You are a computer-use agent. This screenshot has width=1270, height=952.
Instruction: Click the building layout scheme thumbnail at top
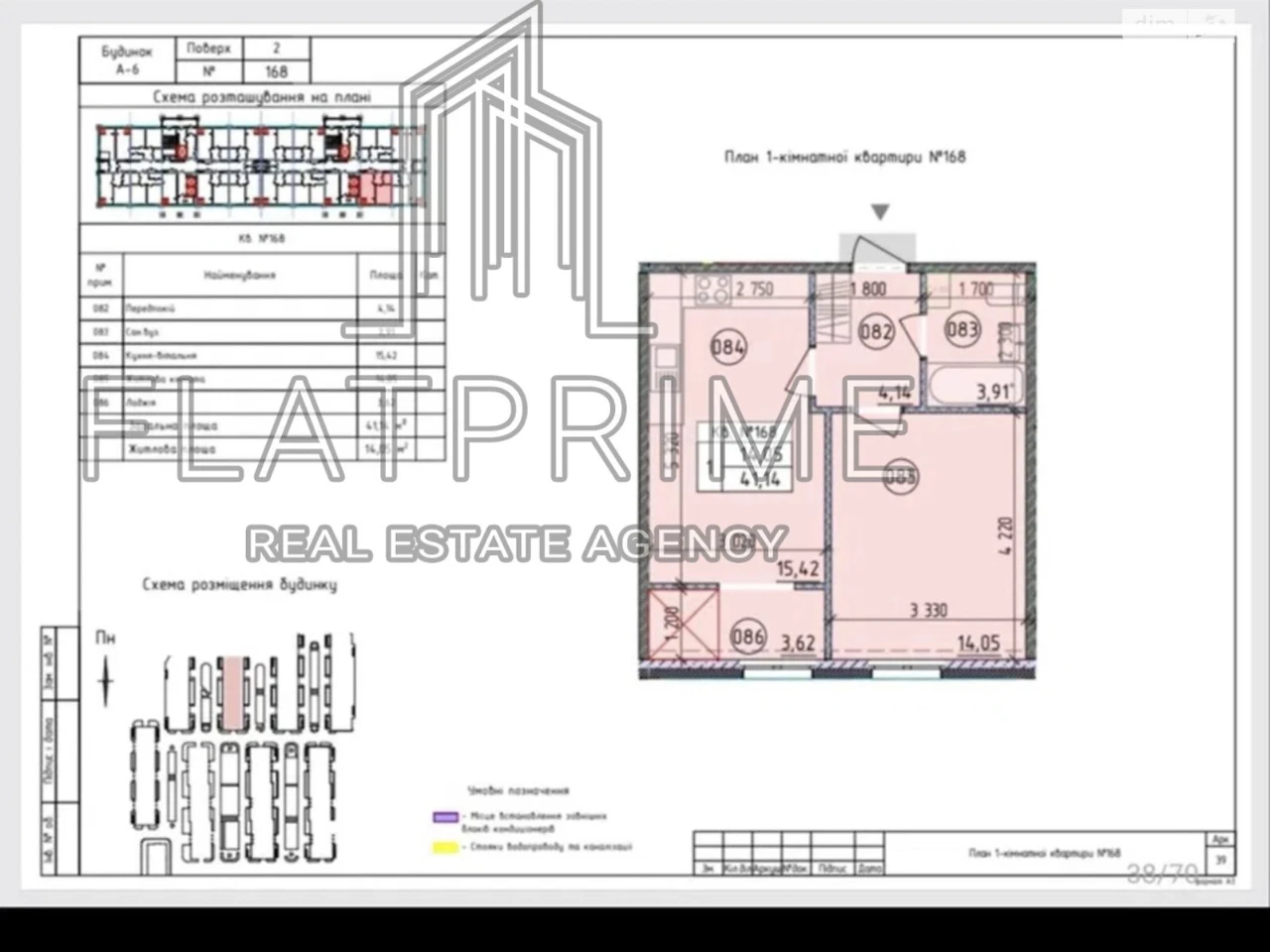[260, 166]
